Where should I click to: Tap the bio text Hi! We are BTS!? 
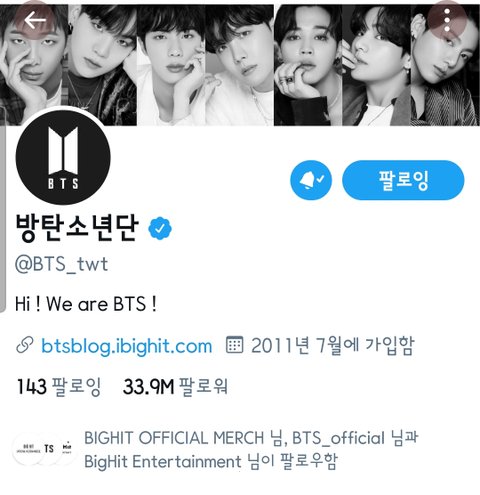tap(86, 304)
